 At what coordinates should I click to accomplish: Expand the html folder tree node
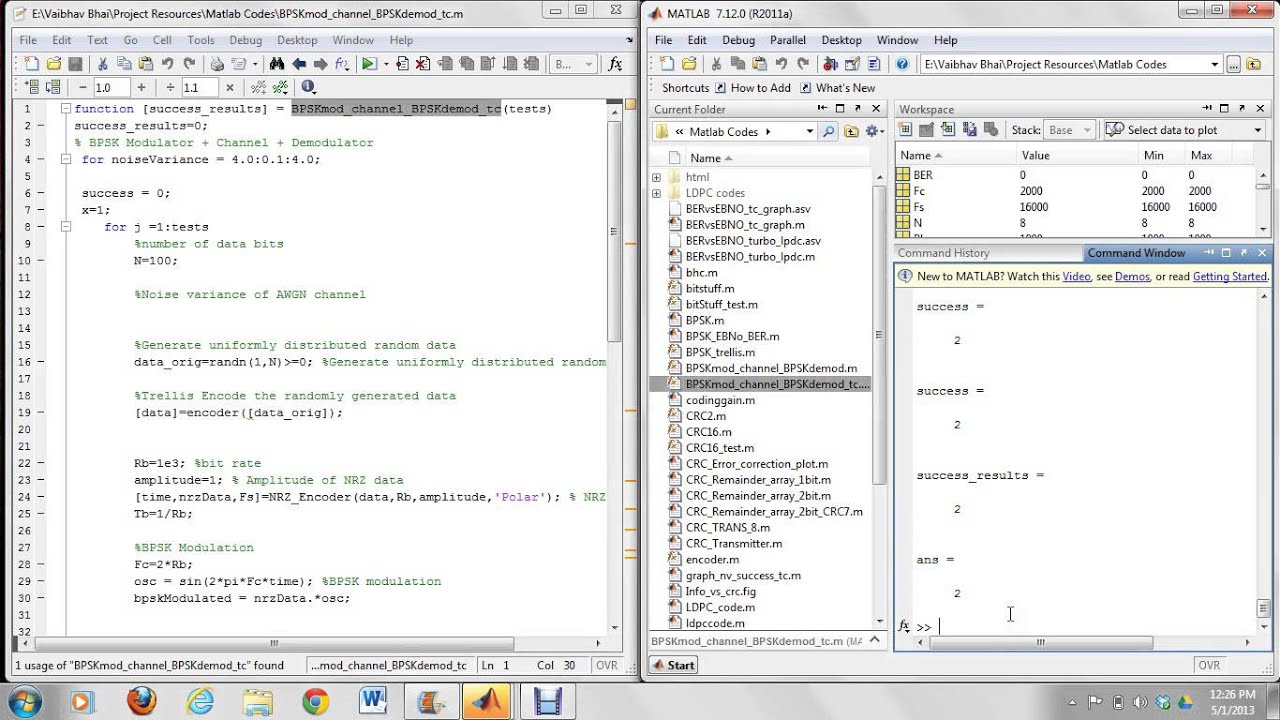[x=656, y=177]
